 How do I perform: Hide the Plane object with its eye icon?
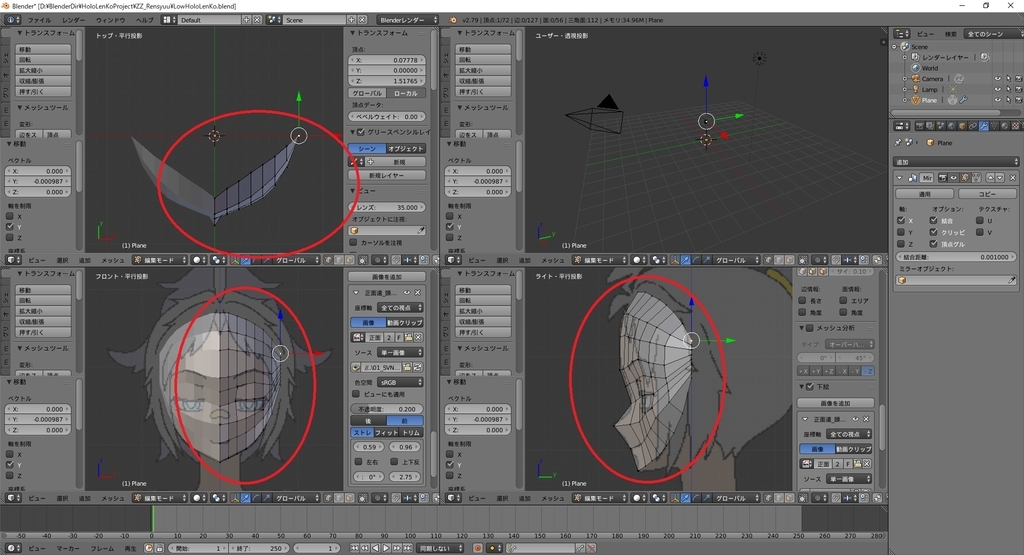click(x=998, y=100)
